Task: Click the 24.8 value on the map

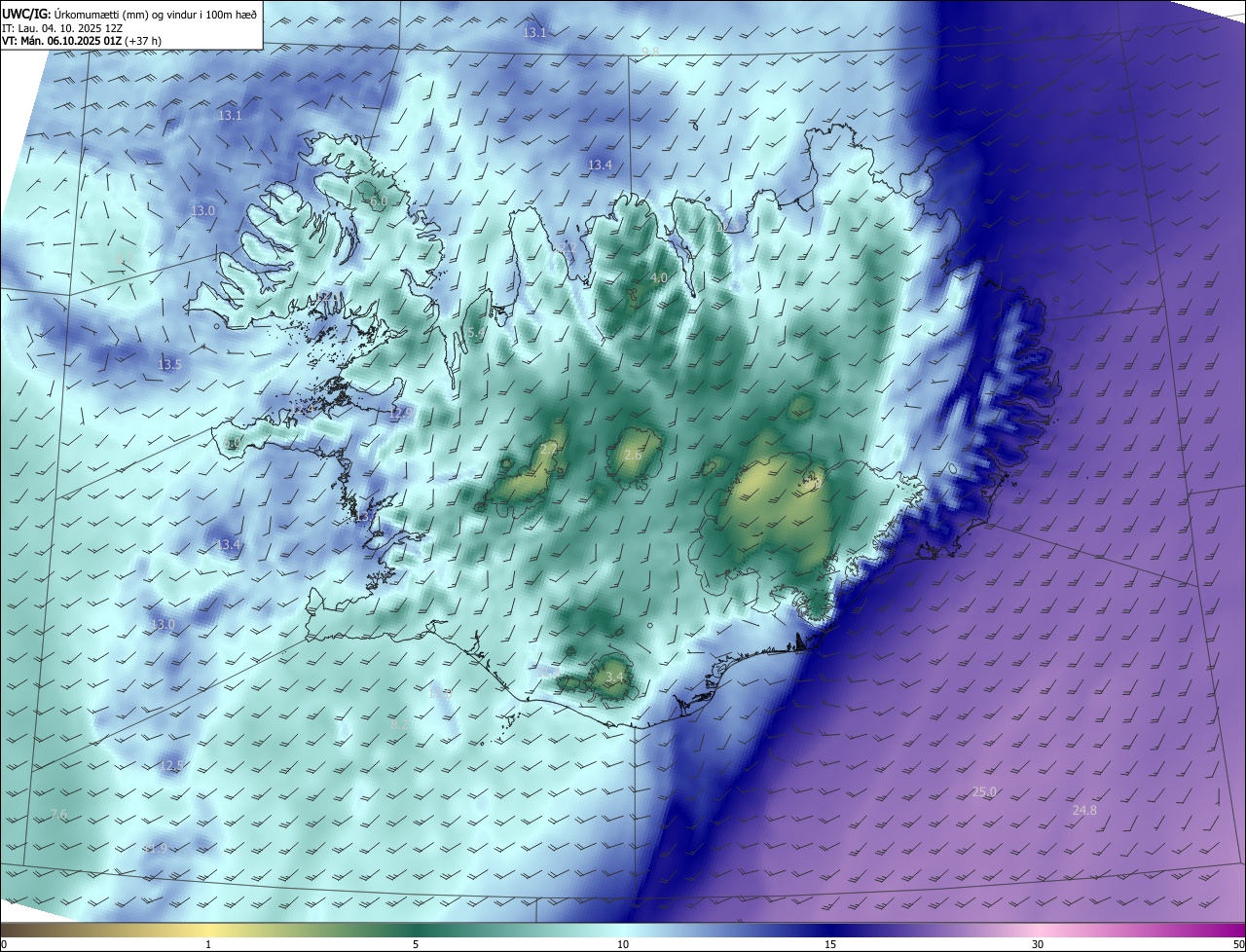Action: (1083, 810)
